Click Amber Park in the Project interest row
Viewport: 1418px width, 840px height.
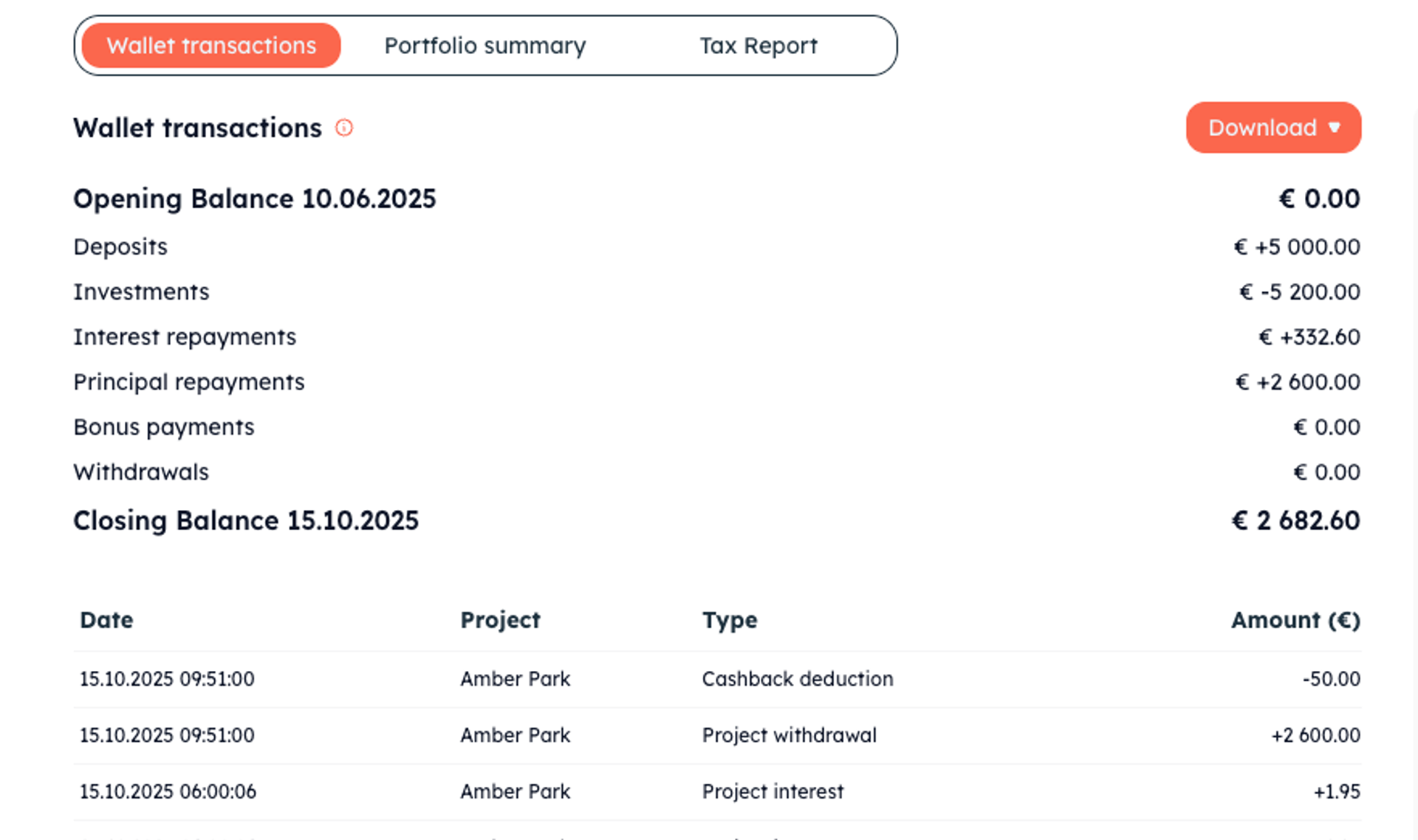(515, 791)
